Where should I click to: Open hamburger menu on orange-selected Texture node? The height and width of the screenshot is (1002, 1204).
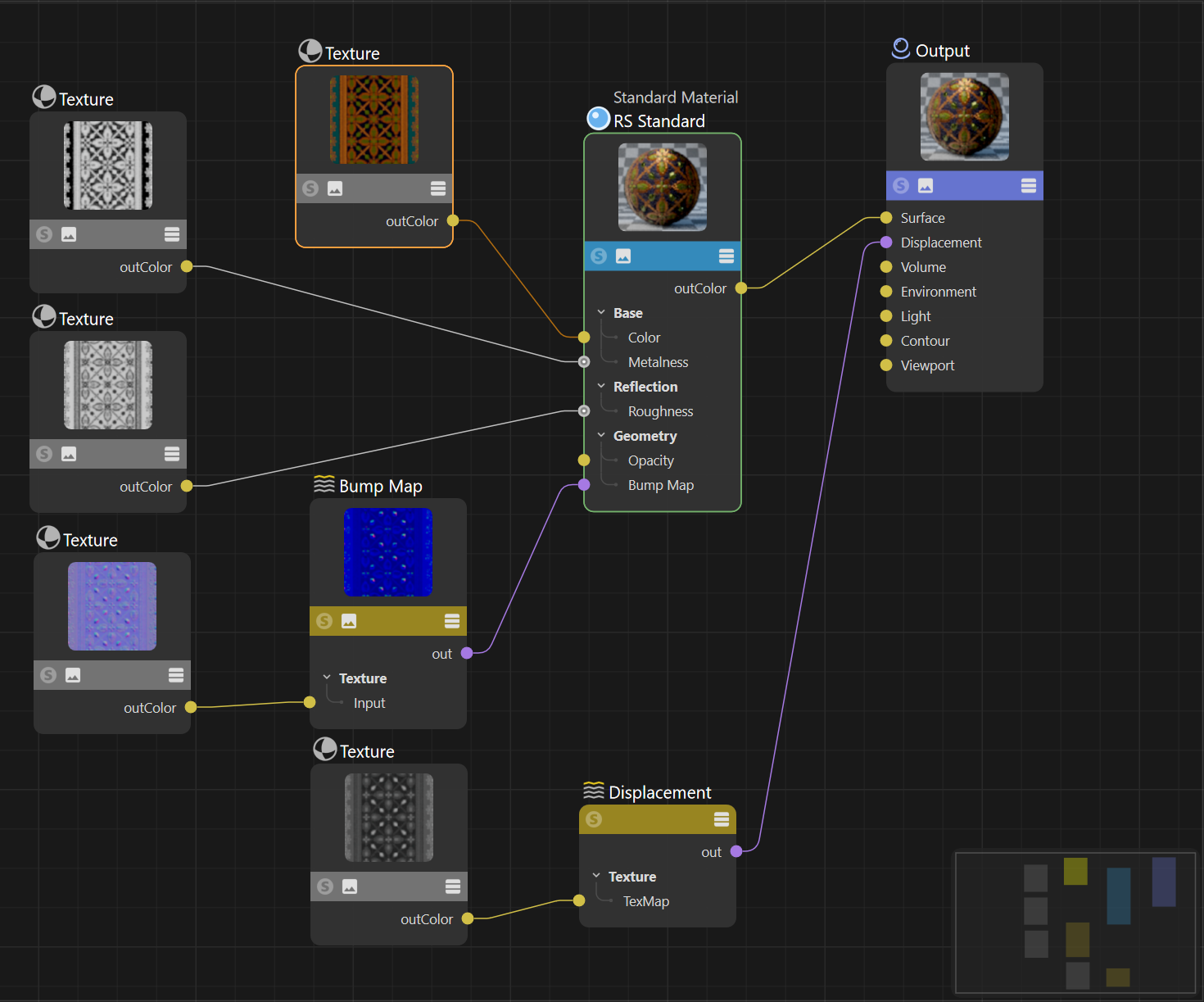pos(438,188)
